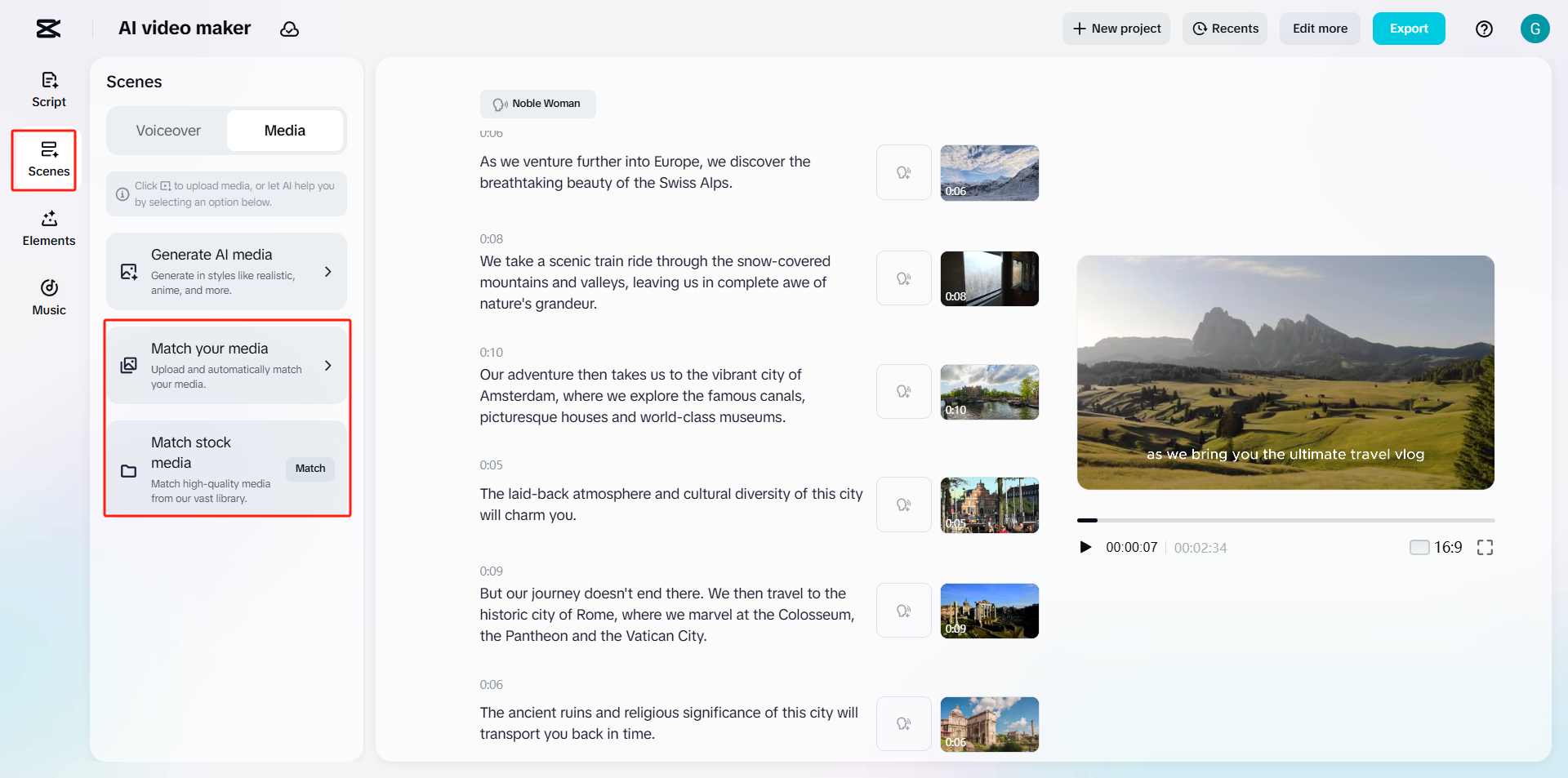Click the Generate AI media image icon
The width and height of the screenshot is (1568, 778).
(129, 272)
